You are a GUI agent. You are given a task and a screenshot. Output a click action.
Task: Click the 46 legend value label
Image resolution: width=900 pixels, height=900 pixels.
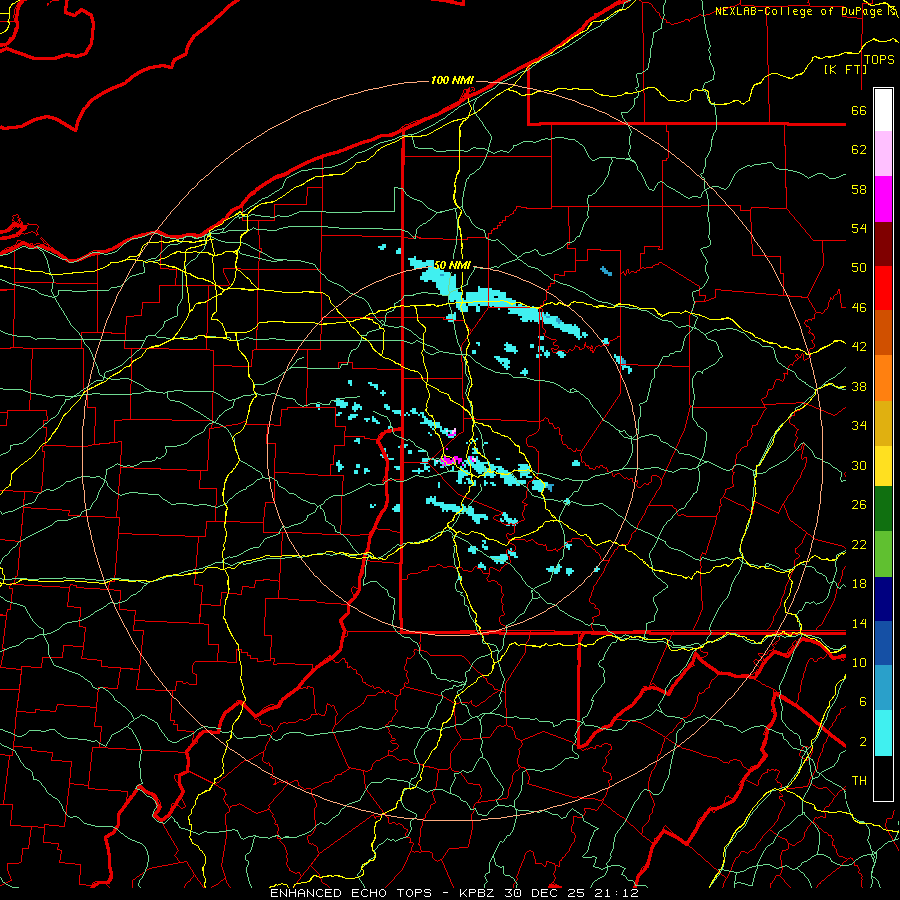pos(859,307)
